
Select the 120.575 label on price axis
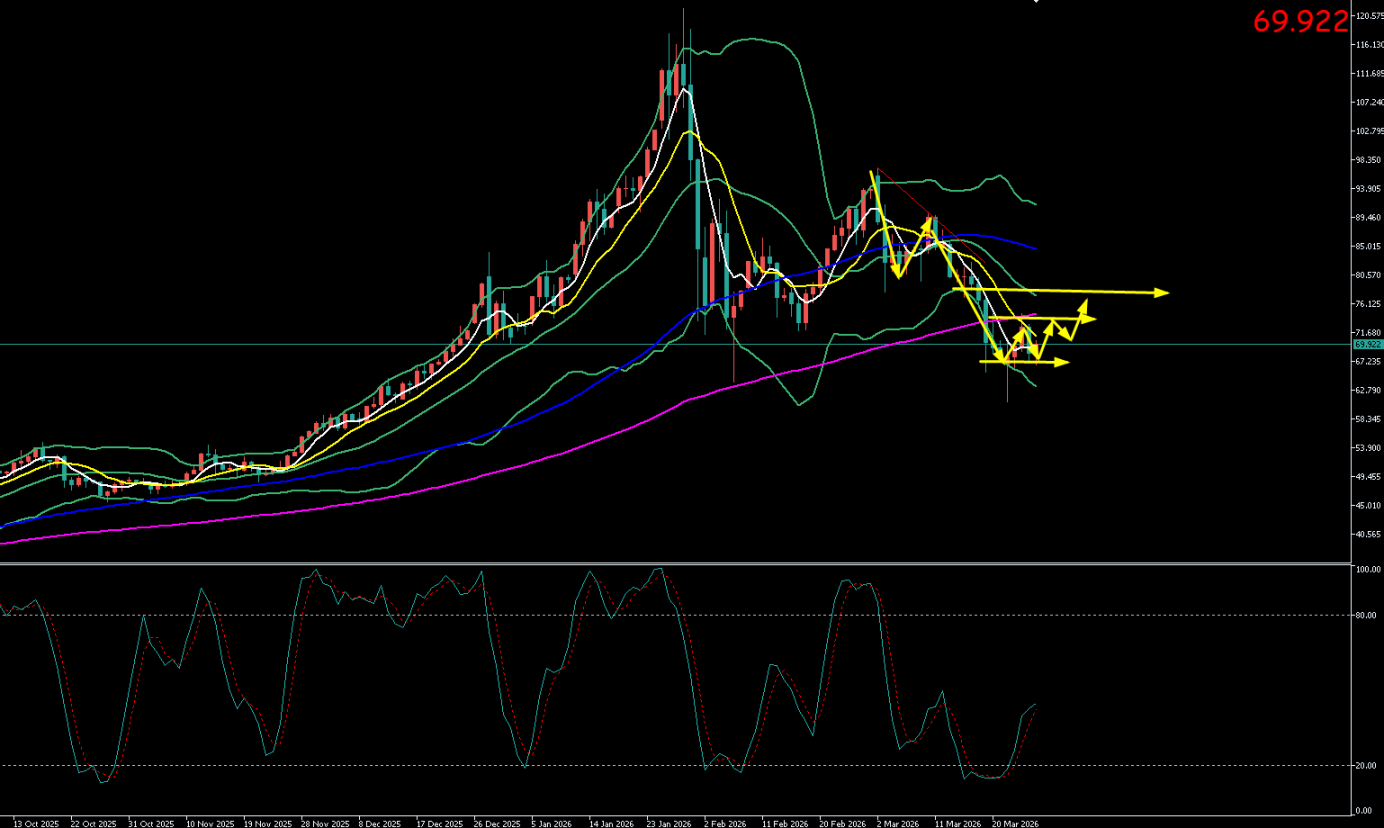(x=1367, y=16)
